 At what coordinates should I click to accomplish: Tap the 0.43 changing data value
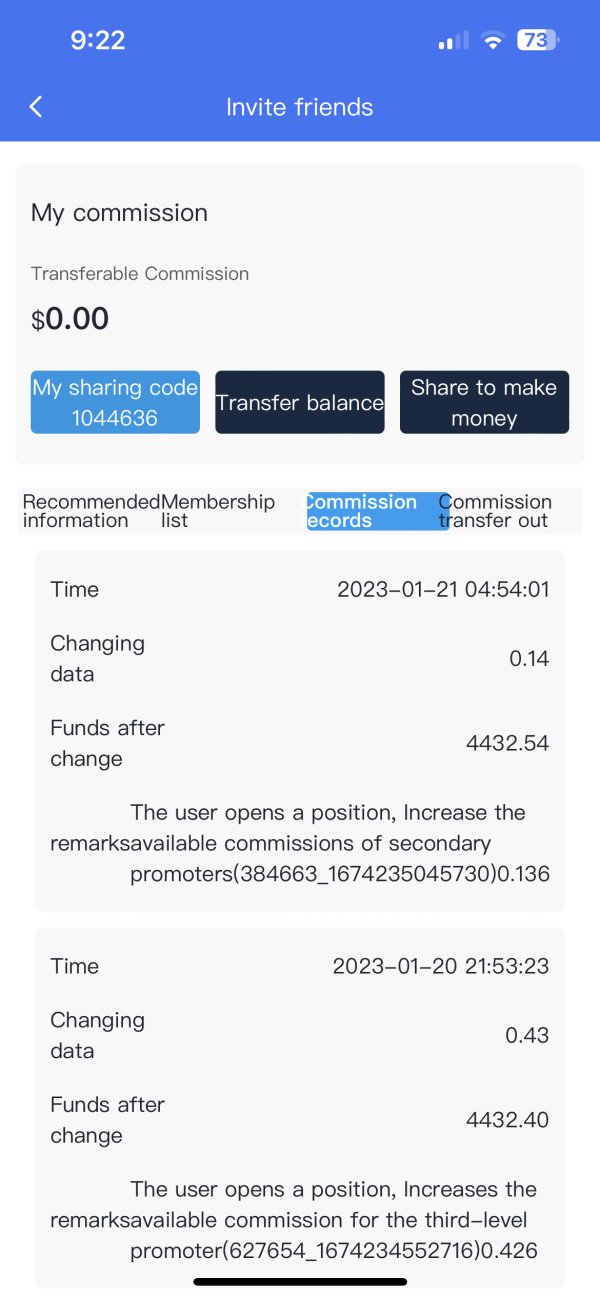click(x=527, y=1035)
